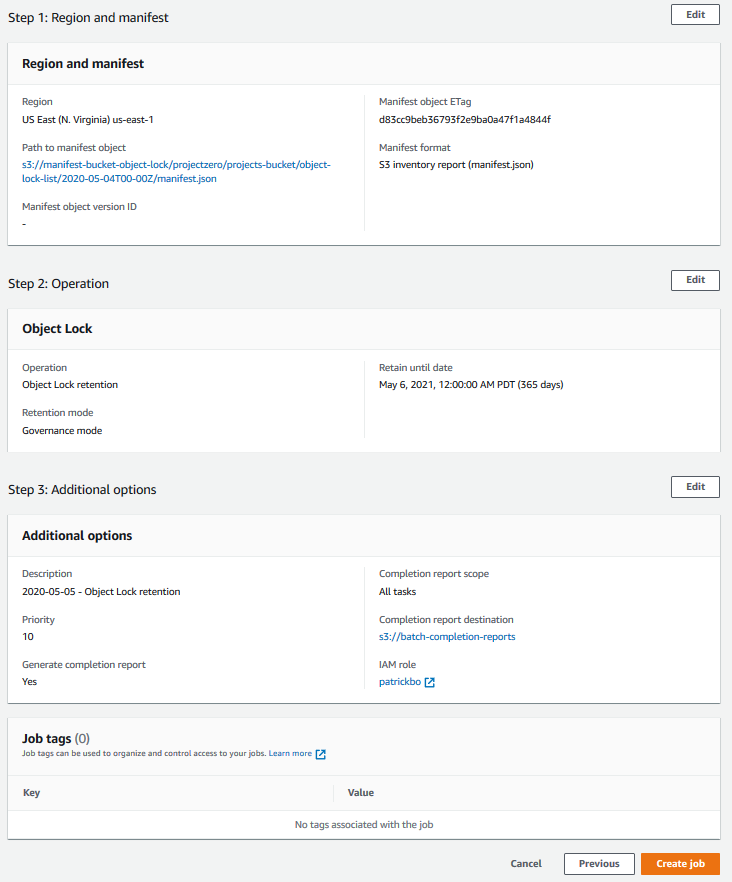732x882 pixels.
Task: Click the All tasks report scope value
Action: (397, 592)
